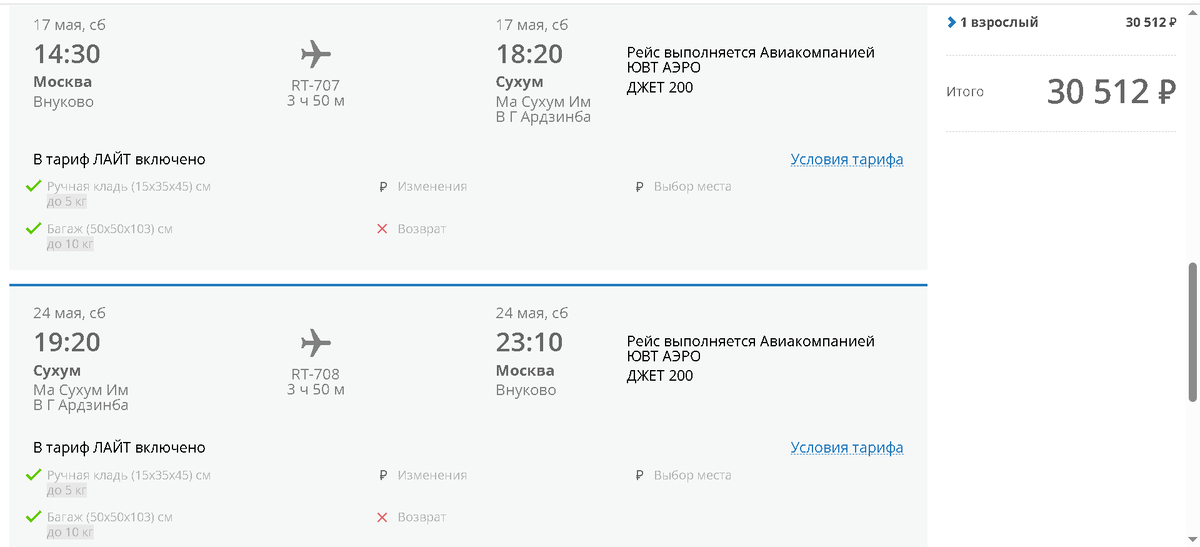Image resolution: width=1200 pixels, height=547 pixels.
Task: Click green checkmark next to second hand luggage
Action: coord(33,474)
